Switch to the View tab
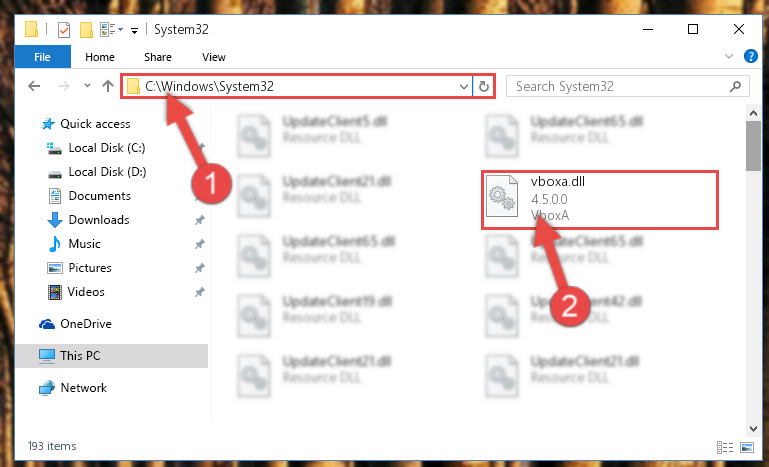This screenshot has height=467, width=769. point(214,57)
